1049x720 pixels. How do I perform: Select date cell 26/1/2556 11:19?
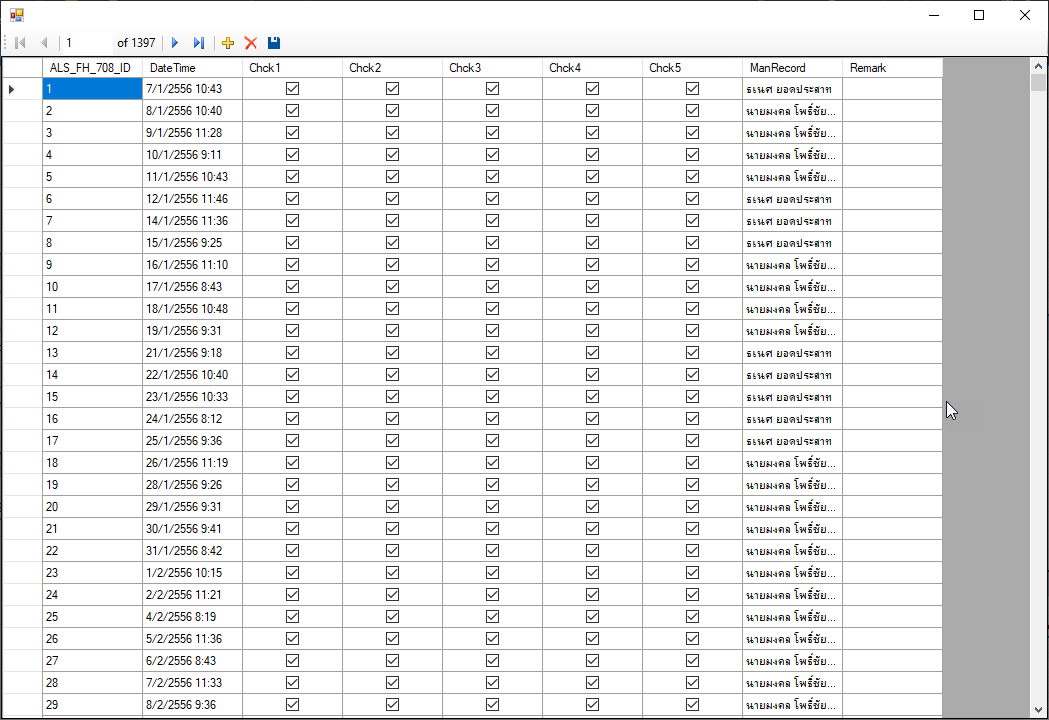click(x=192, y=462)
